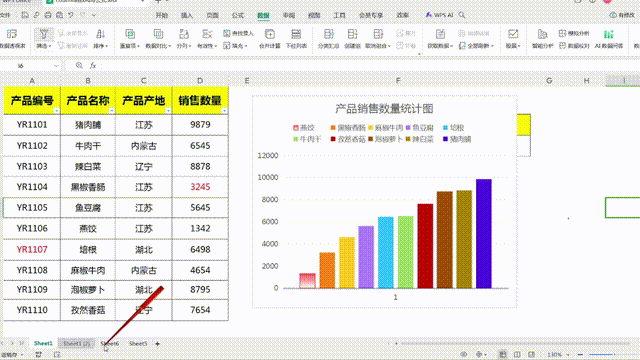Click the Ungroup icon
Viewport: 640px width, 360px height.
378,34
